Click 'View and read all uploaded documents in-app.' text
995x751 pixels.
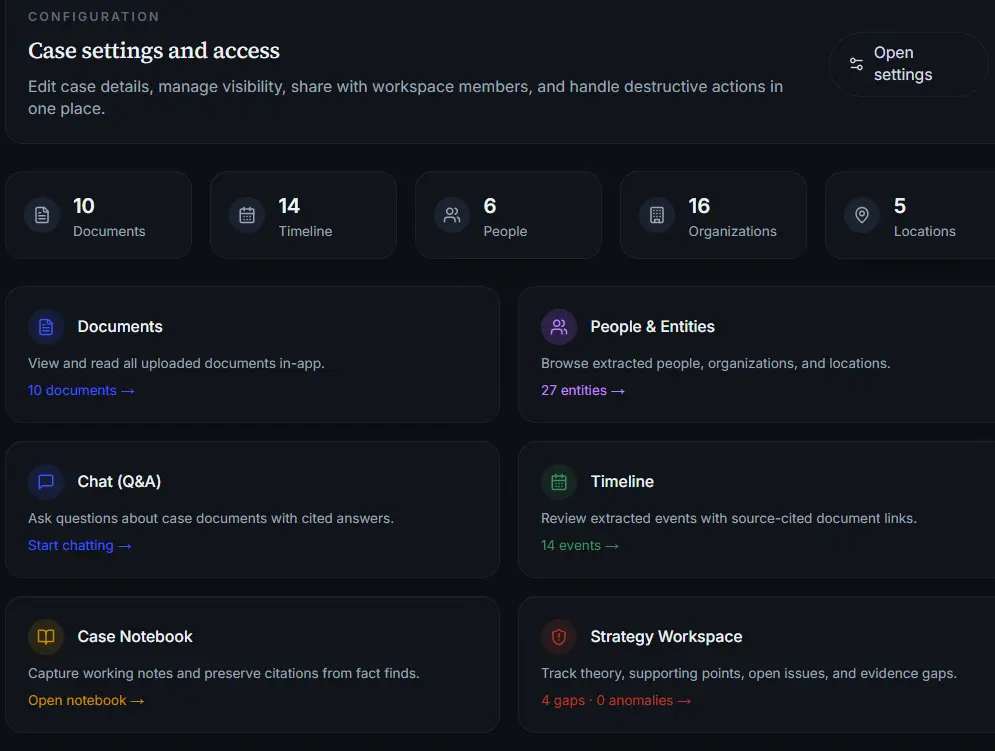click(x=176, y=363)
